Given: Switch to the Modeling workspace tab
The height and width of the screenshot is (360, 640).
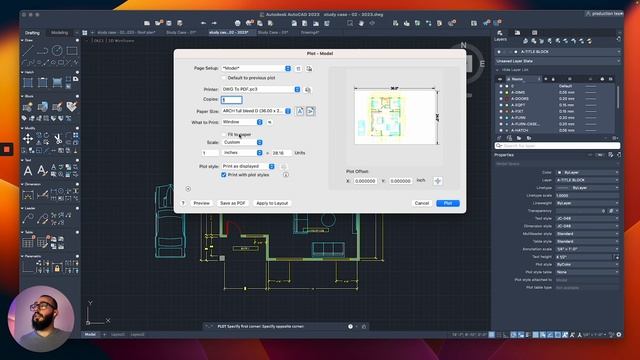Looking at the screenshot, I should 60,33.
